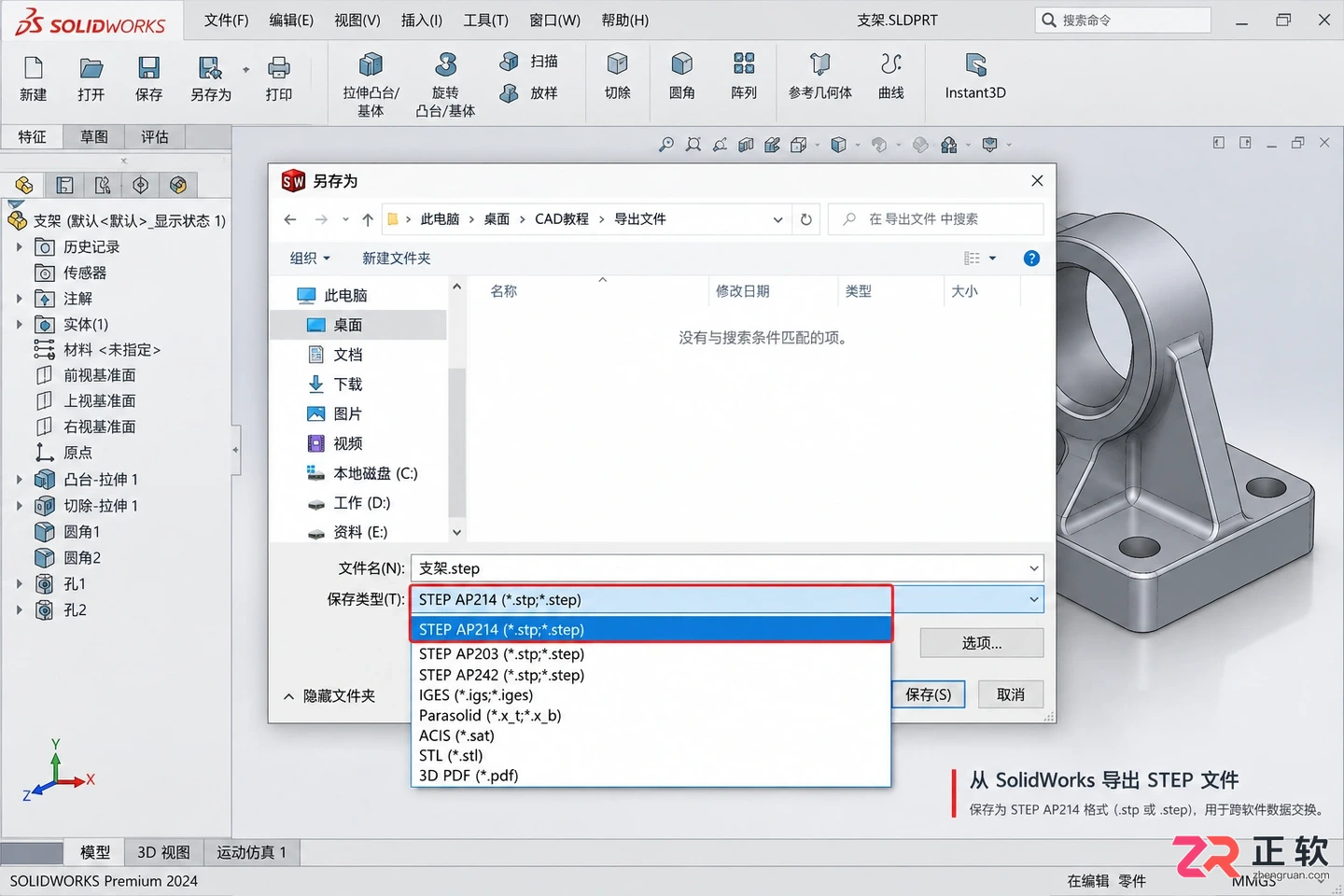Switch to the 草图 tab
1344x896 pixels.
(x=94, y=137)
